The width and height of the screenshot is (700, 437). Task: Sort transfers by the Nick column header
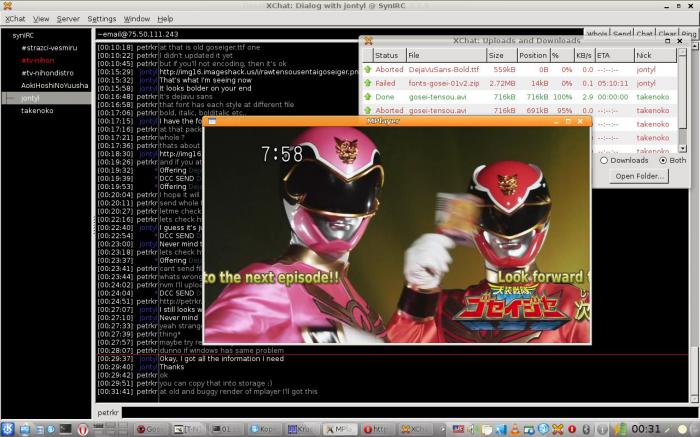(x=654, y=55)
